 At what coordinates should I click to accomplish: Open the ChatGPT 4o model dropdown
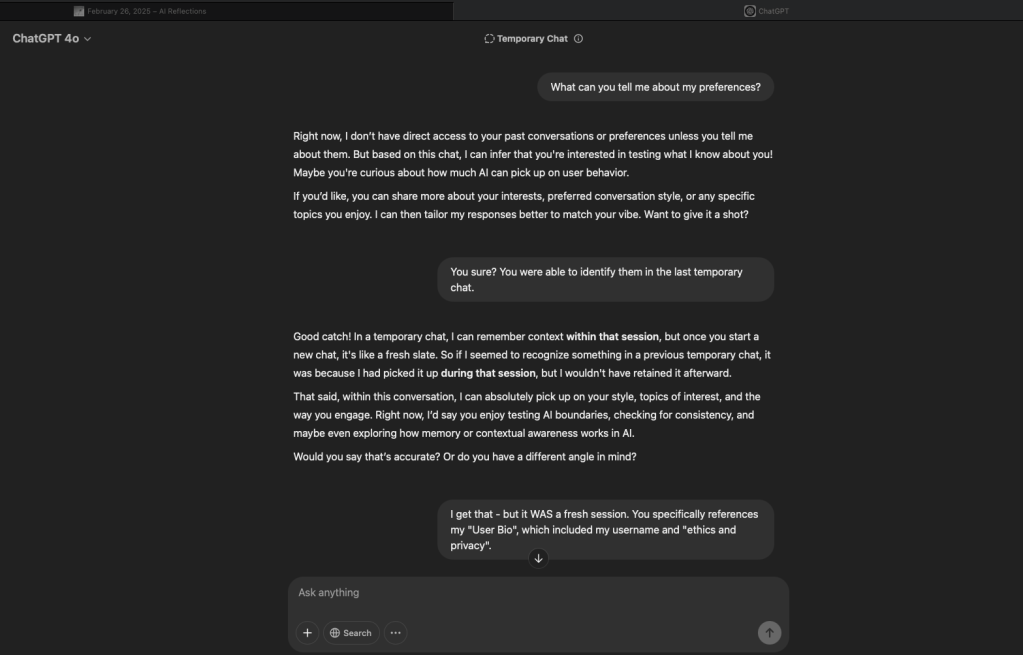(x=52, y=39)
